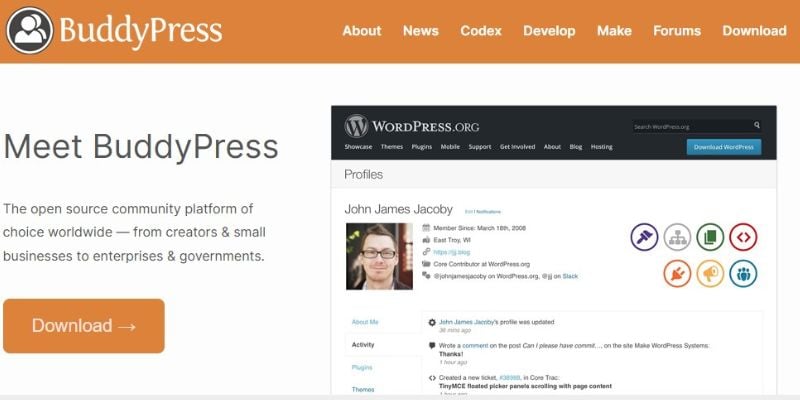
Task: Click the orange Download → button
Action: pyautogui.click(x=84, y=326)
